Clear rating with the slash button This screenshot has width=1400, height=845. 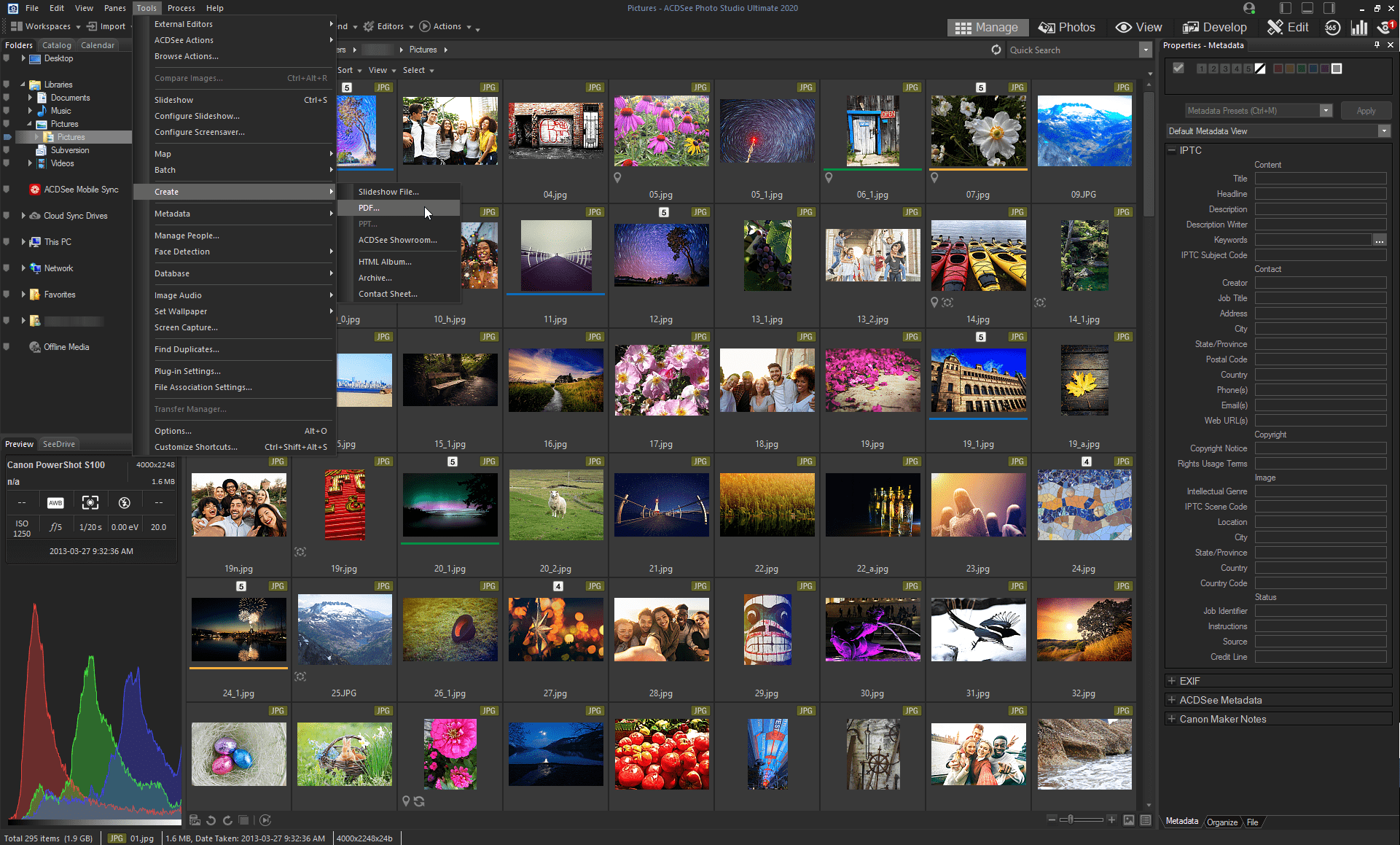coord(1260,69)
